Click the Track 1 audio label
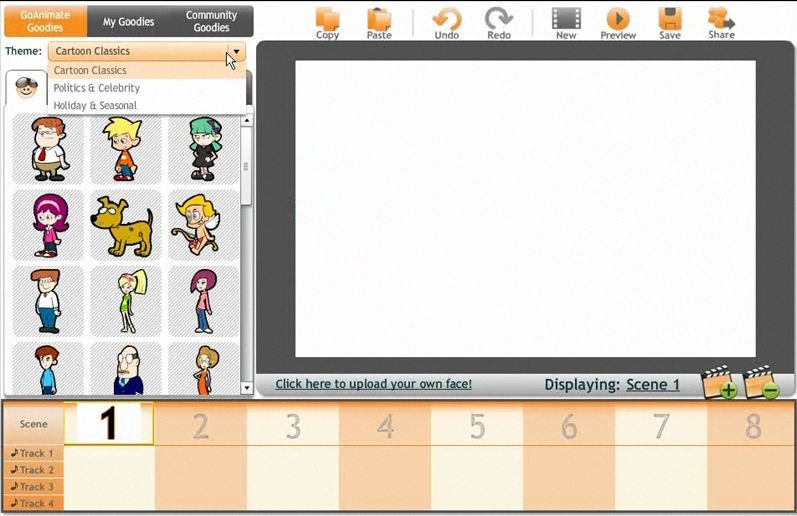 [x=34, y=453]
